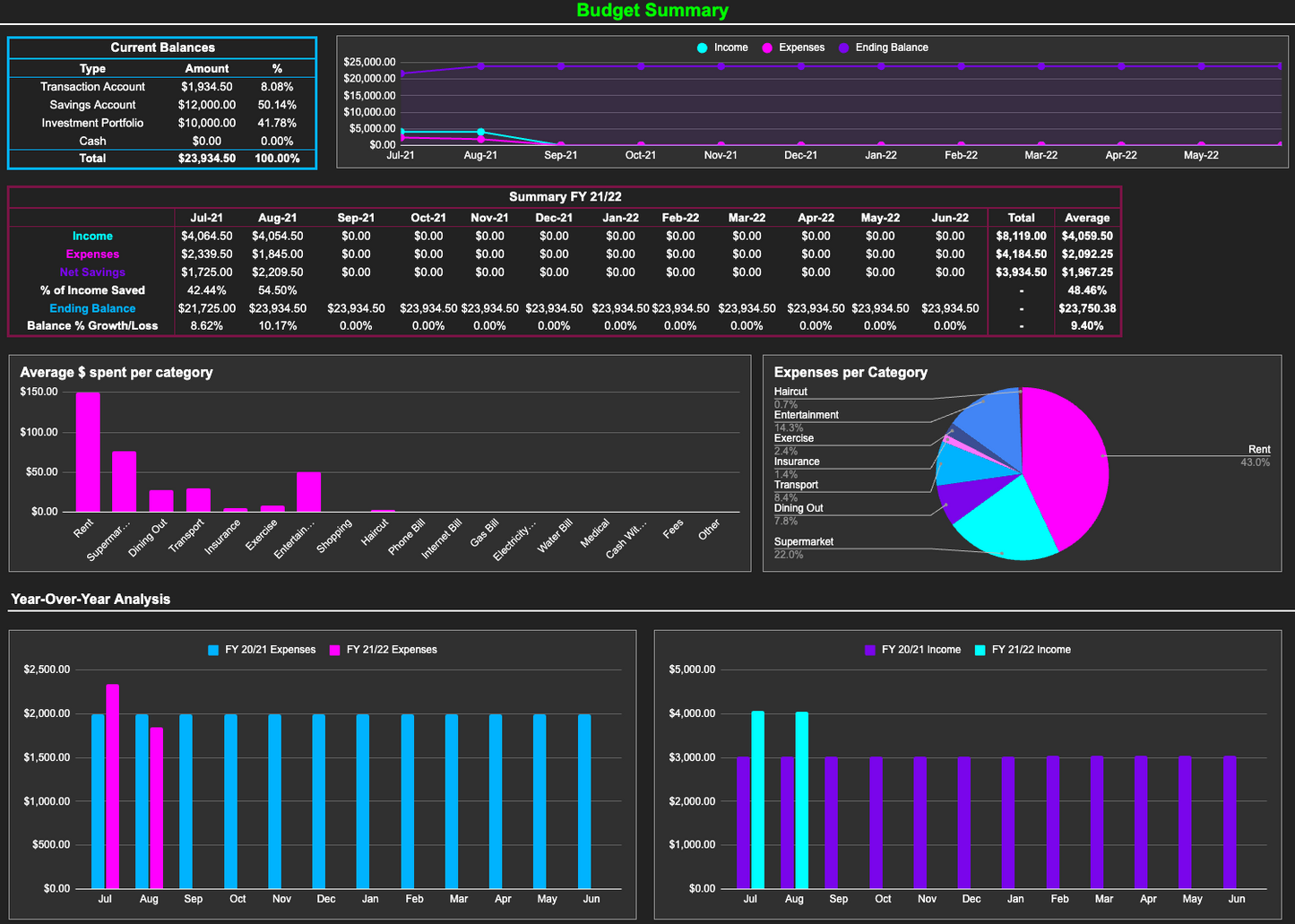Expand the Supermarket pie slice label

[x=804, y=541]
